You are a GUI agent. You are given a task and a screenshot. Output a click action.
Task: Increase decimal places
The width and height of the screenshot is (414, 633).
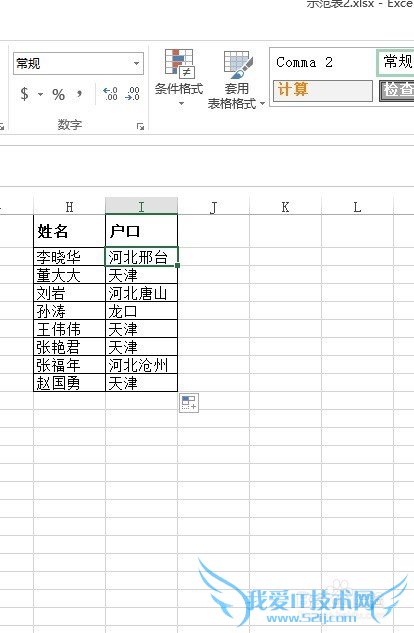click(110, 94)
